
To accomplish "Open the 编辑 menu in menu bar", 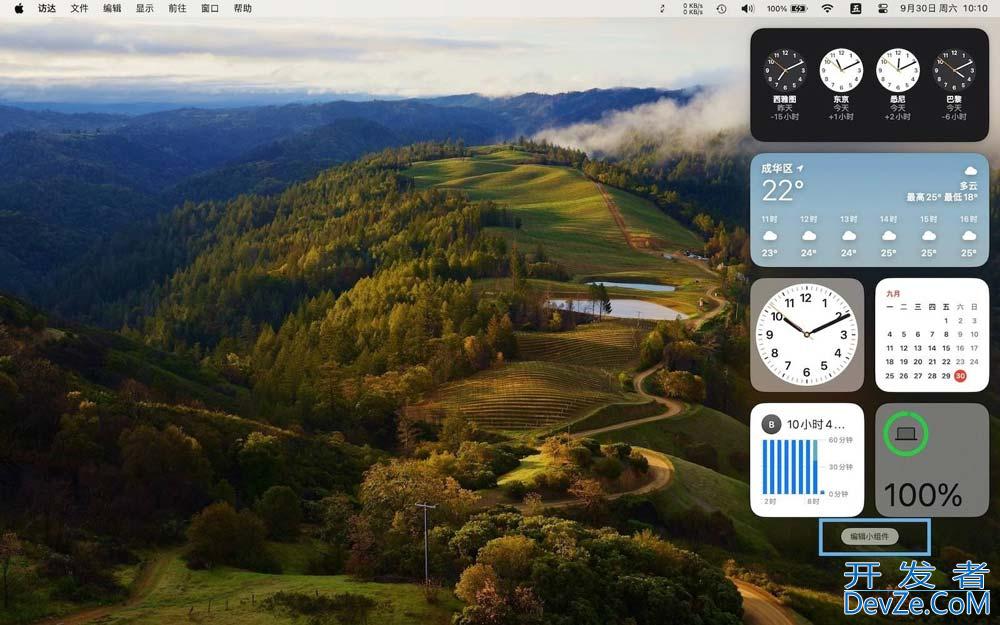I will pyautogui.click(x=112, y=8).
